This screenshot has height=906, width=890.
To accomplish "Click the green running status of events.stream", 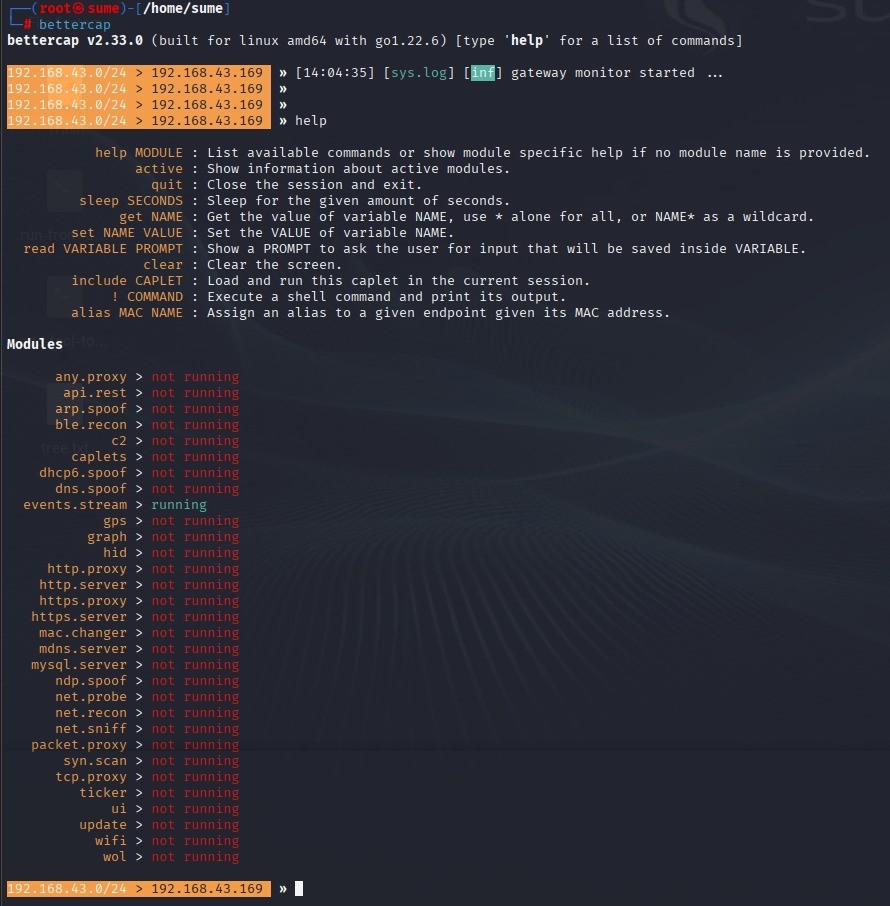I will (179, 505).
